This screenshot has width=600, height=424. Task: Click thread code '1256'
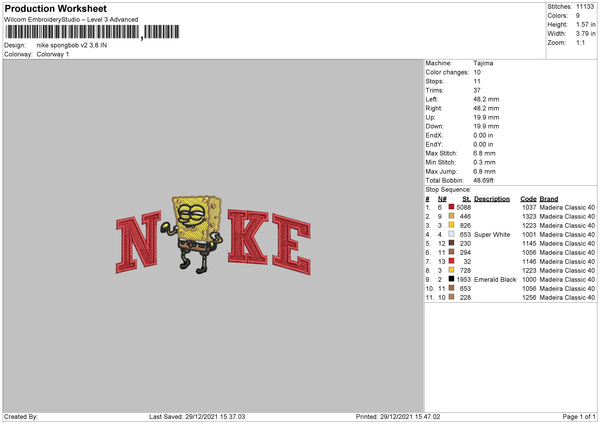tap(529, 297)
